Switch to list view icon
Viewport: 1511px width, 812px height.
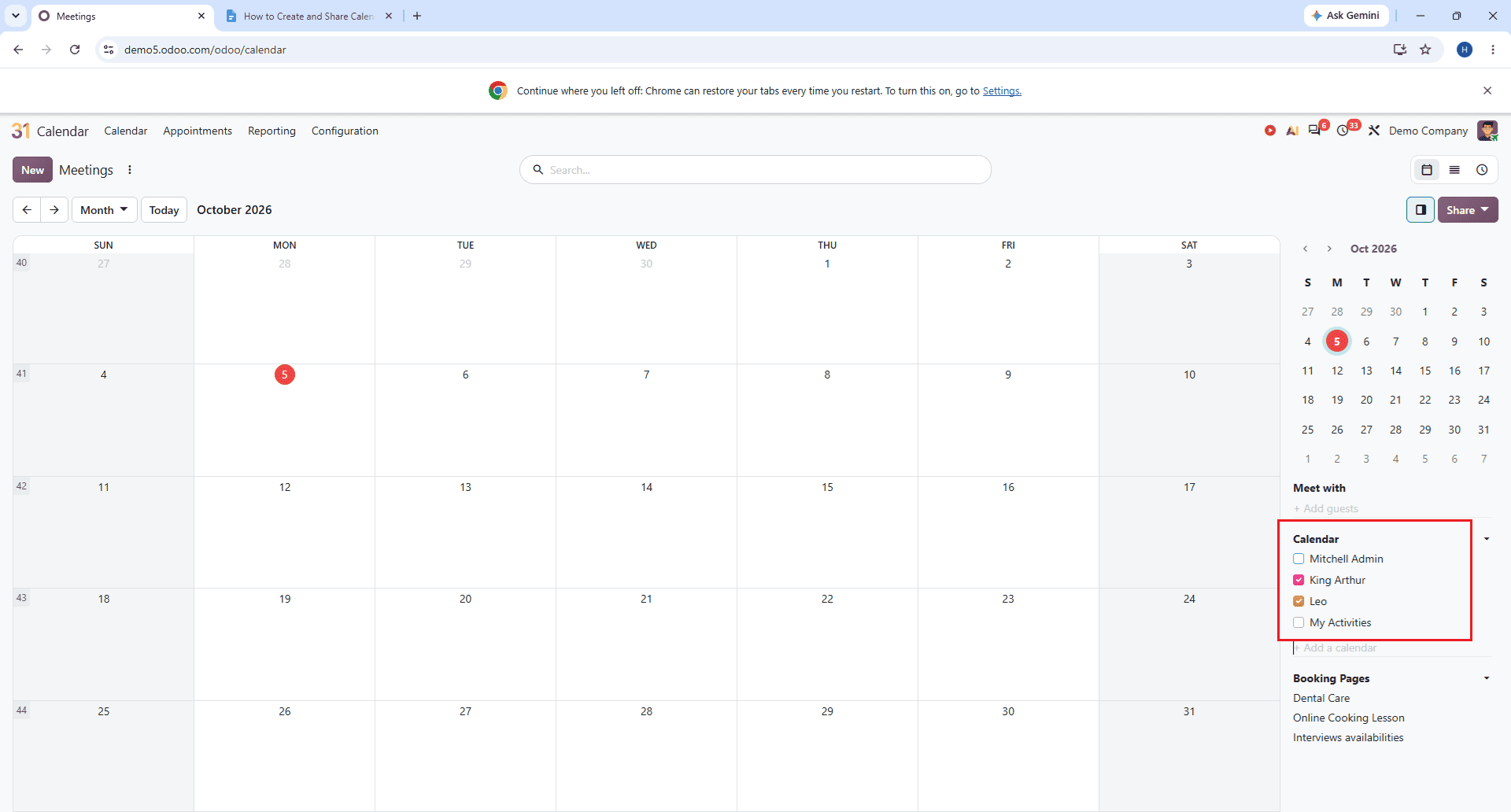coord(1454,170)
